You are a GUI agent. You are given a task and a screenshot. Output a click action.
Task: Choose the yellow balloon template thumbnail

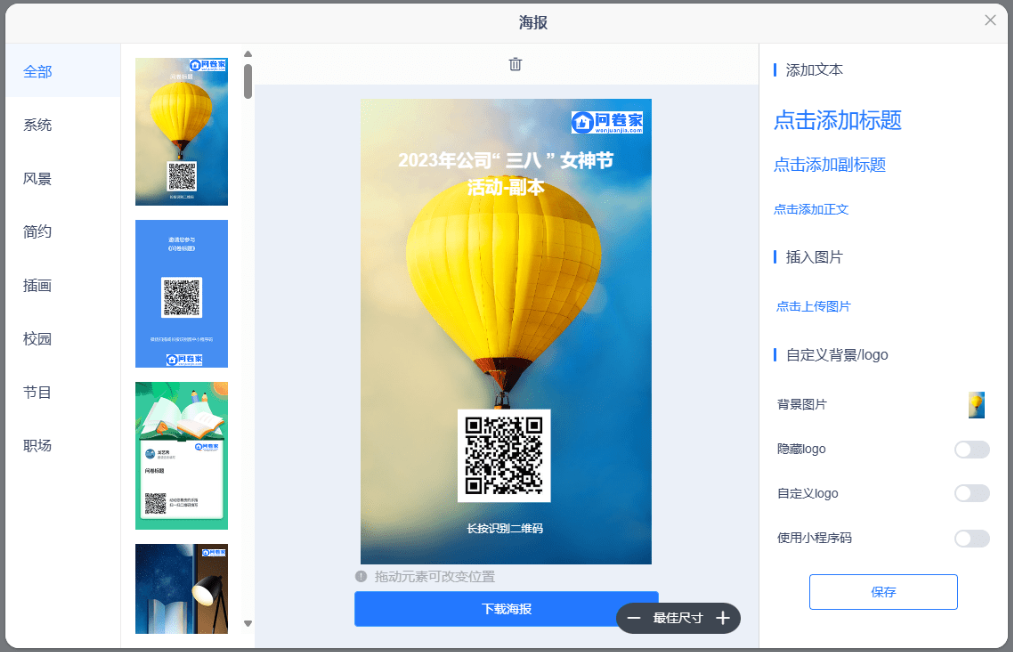tap(182, 132)
